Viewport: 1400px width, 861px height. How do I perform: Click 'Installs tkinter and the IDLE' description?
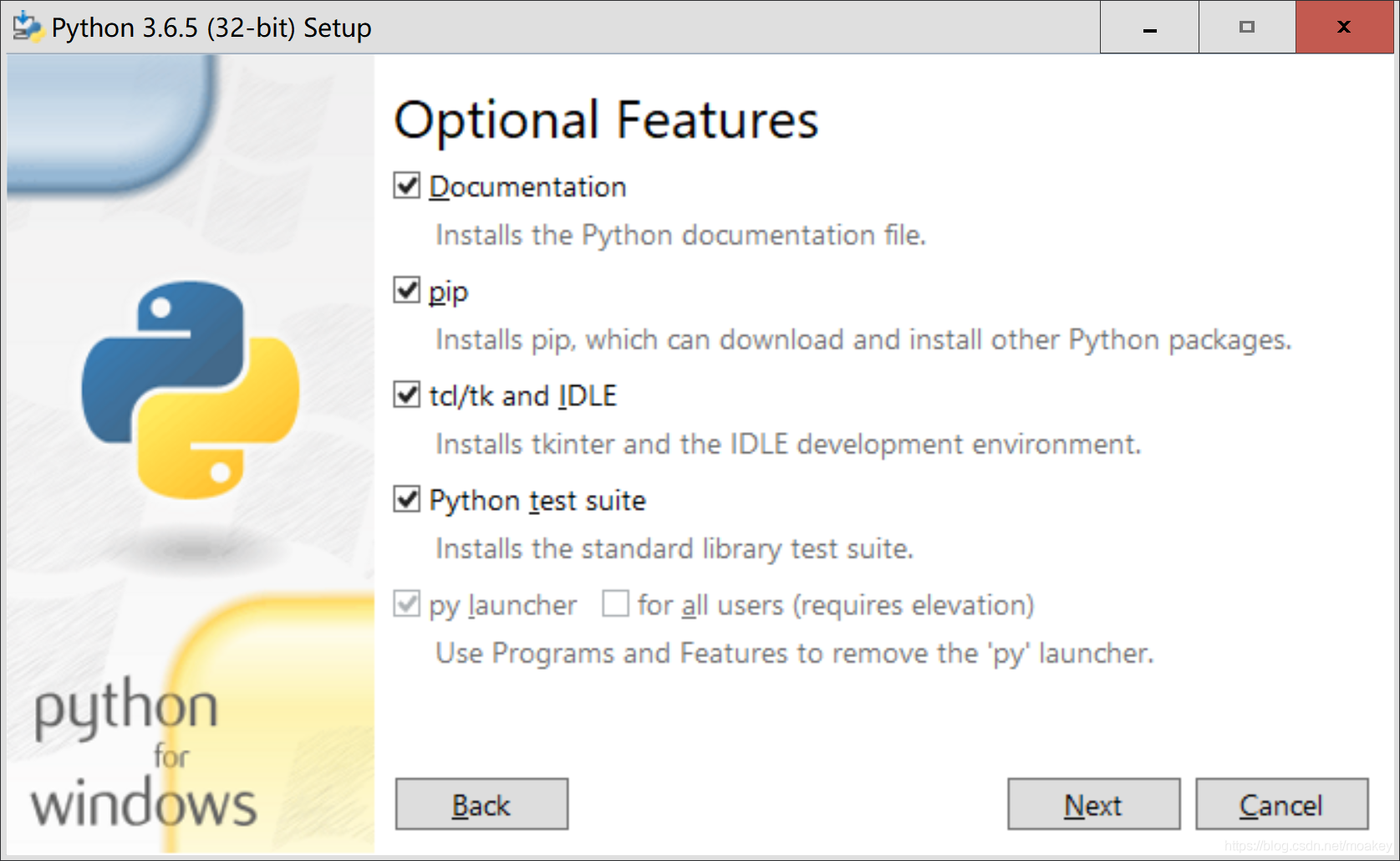(x=788, y=445)
